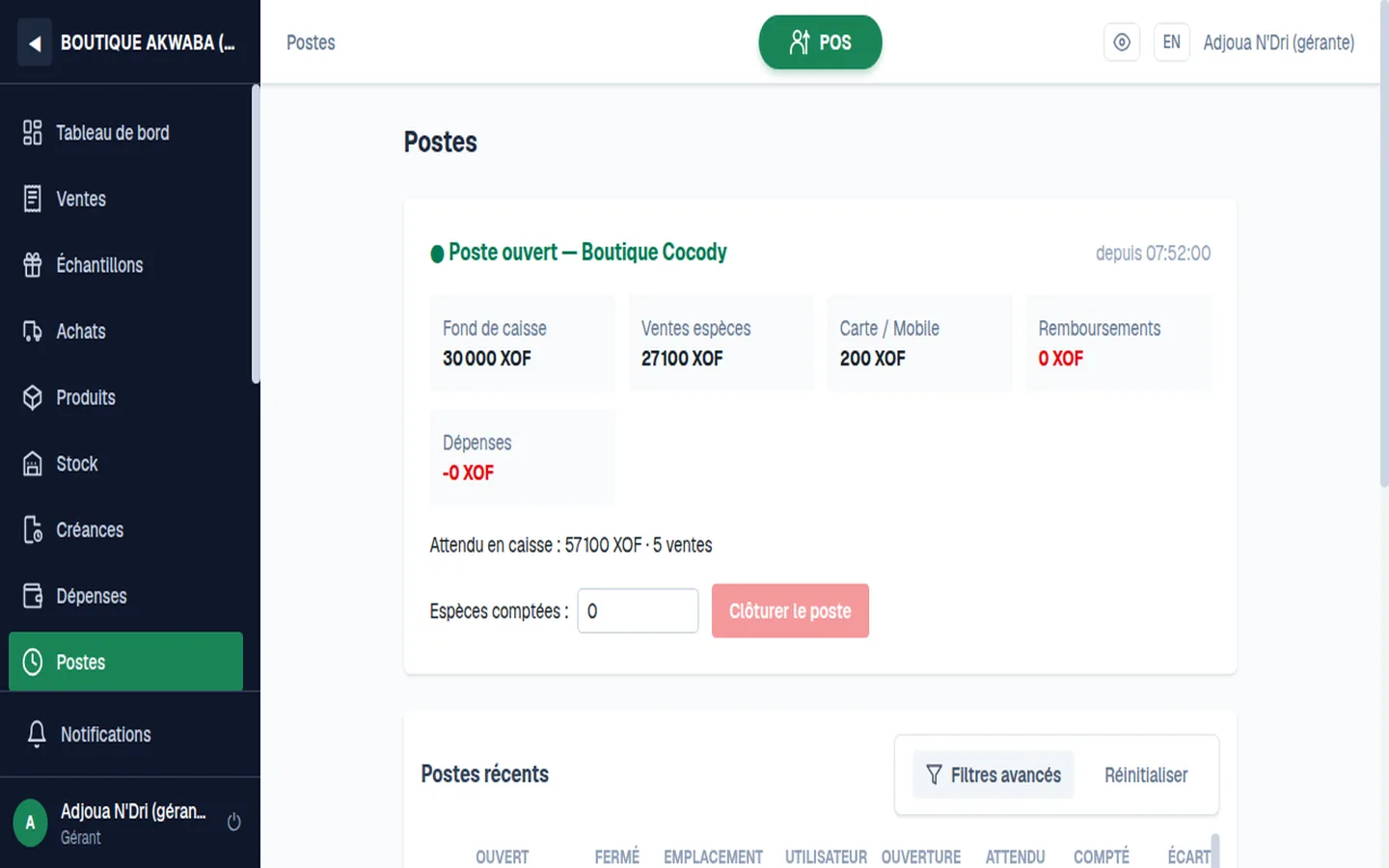Click the Postes breadcrumb in header
Viewport: 1389px width, 868px height.
pyautogui.click(x=311, y=42)
